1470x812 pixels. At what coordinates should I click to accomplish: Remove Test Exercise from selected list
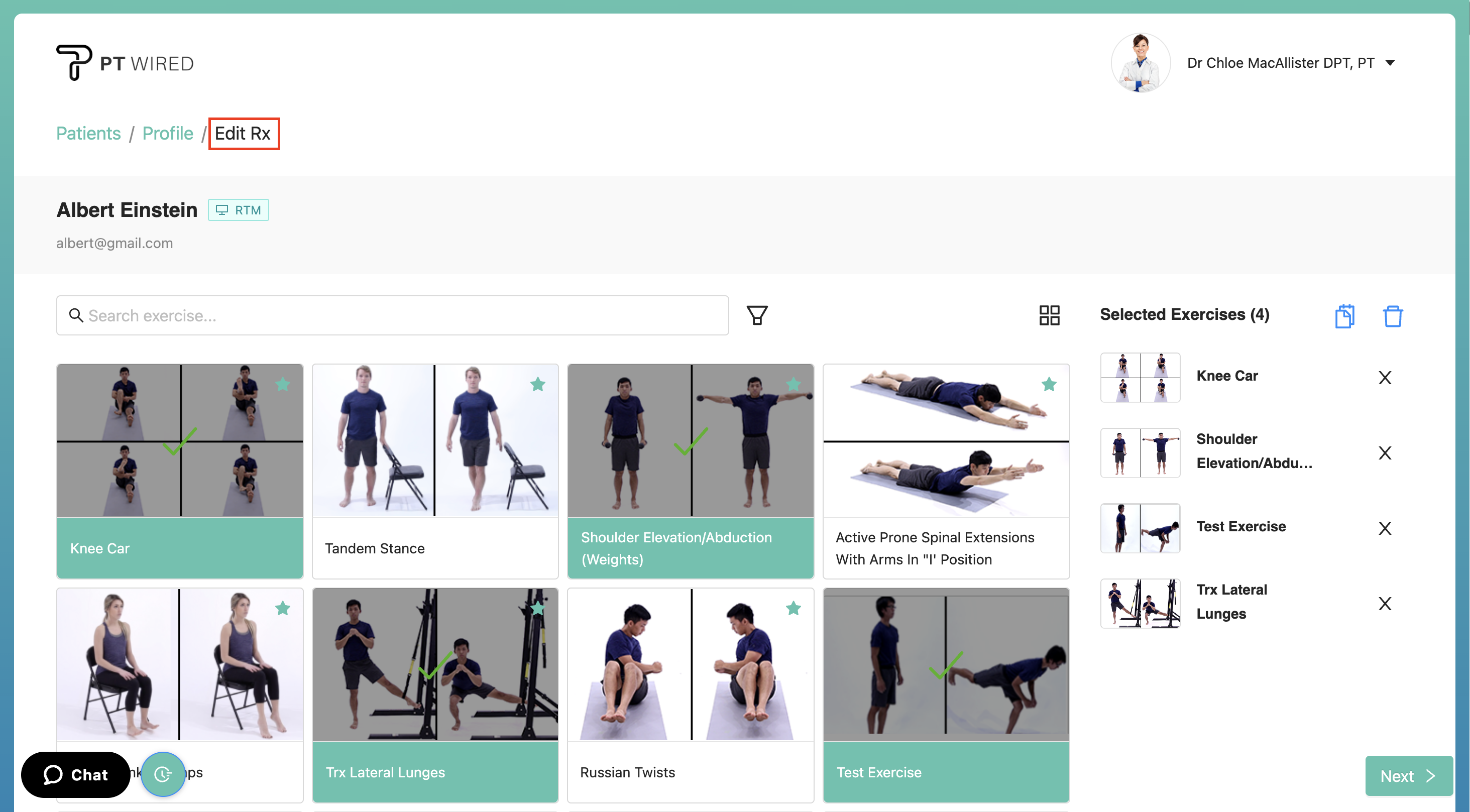point(1385,528)
